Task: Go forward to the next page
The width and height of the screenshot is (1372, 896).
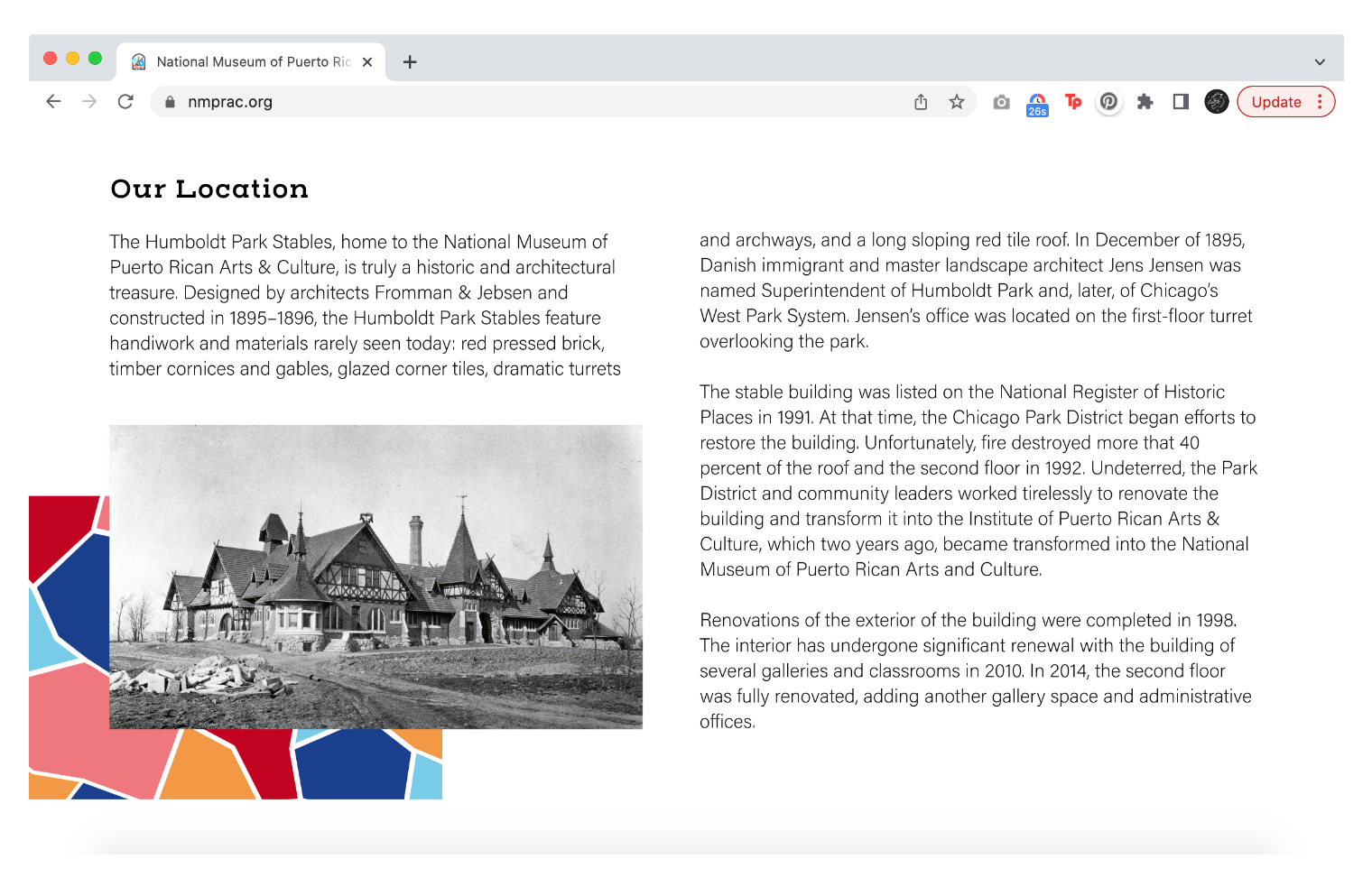Action: click(89, 102)
